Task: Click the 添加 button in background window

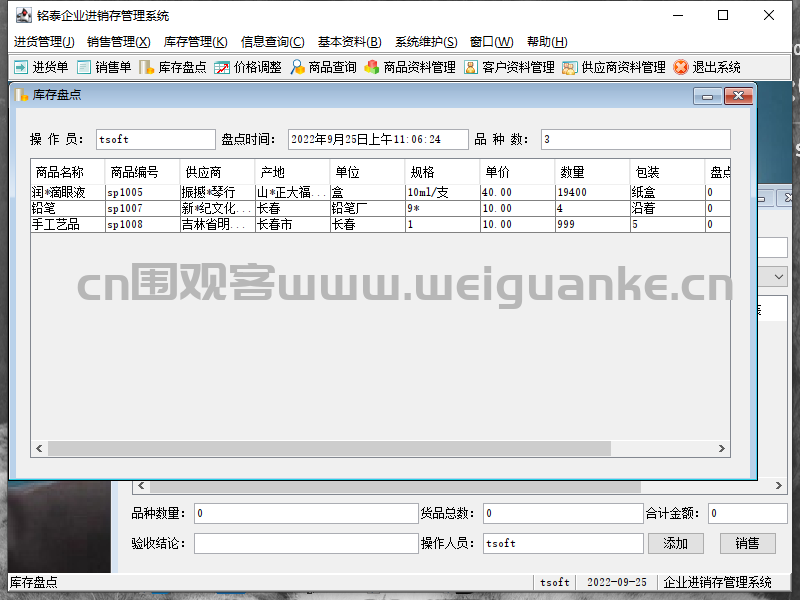Action: click(676, 543)
